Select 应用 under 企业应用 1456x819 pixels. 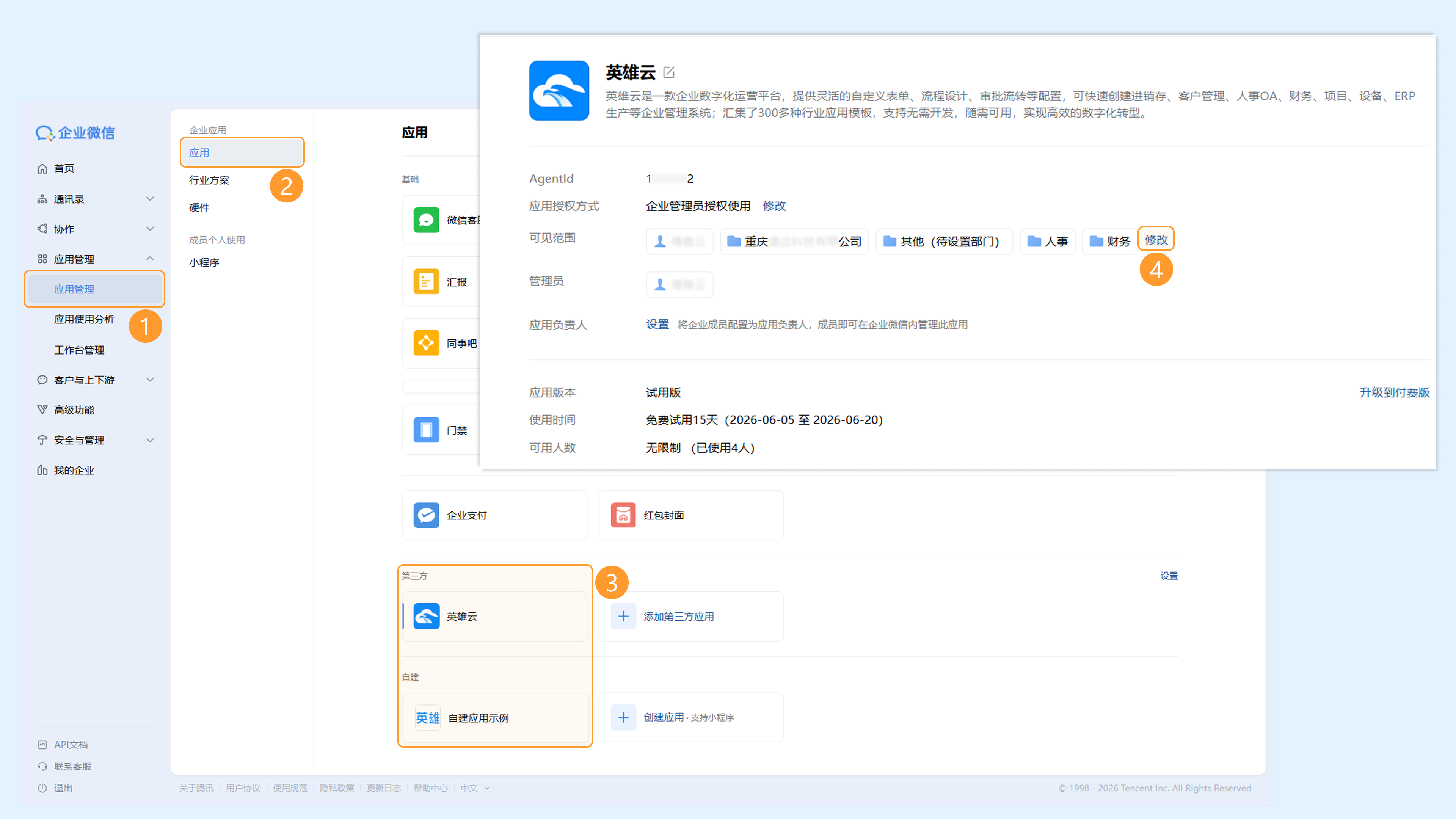[242, 152]
